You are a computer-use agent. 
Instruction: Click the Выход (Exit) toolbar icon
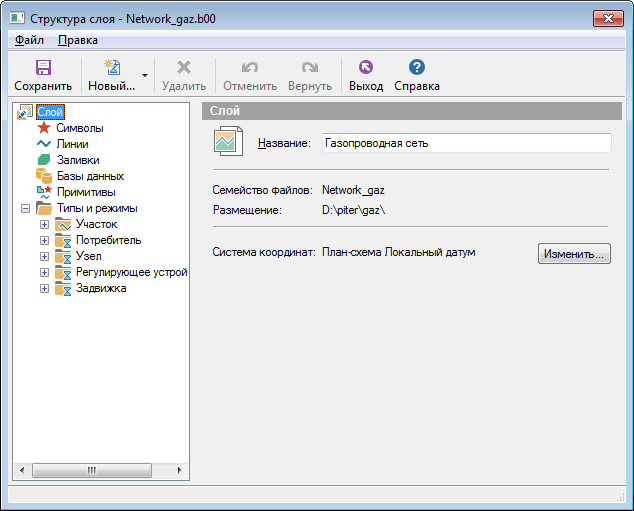coord(365,68)
